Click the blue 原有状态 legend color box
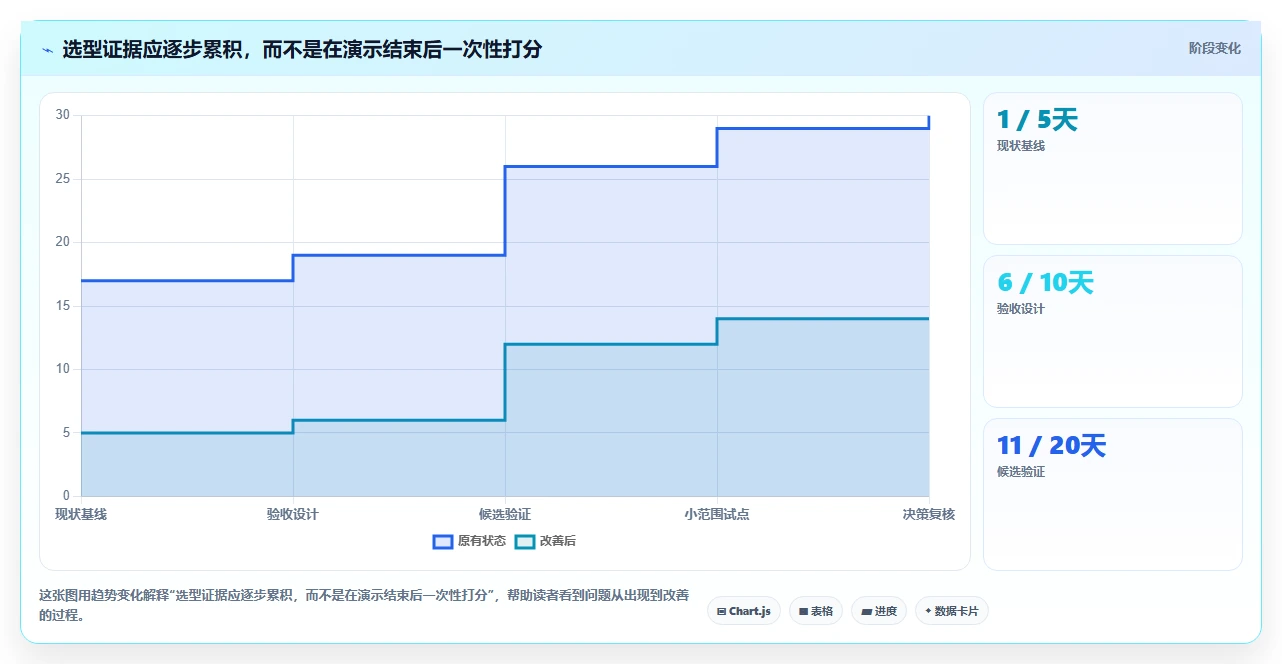 tap(443, 541)
